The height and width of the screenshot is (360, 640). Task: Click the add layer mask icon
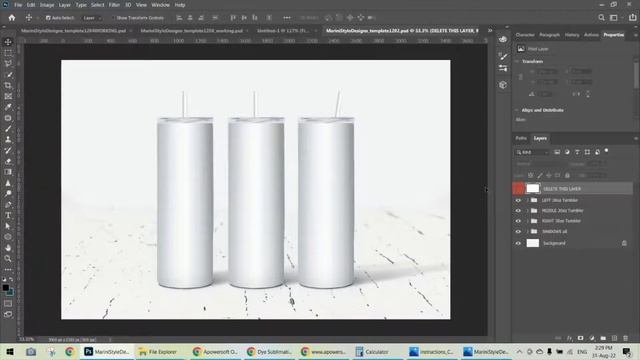coord(580,338)
